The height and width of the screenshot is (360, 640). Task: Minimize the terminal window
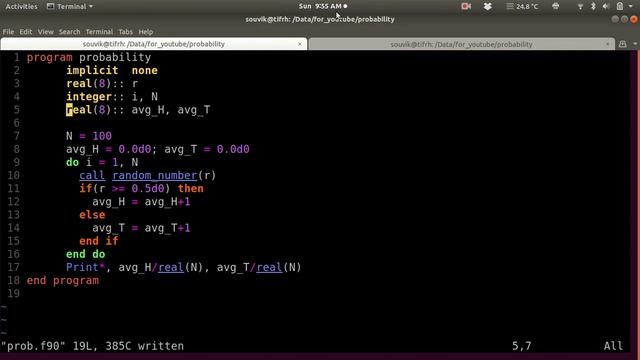pos(615,19)
